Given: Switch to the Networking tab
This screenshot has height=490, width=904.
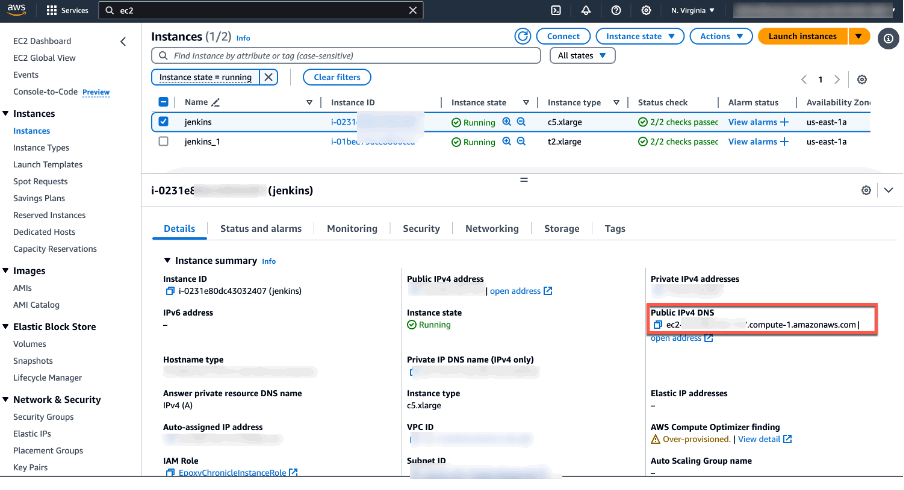Looking at the screenshot, I should pyautogui.click(x=492, y=229).
